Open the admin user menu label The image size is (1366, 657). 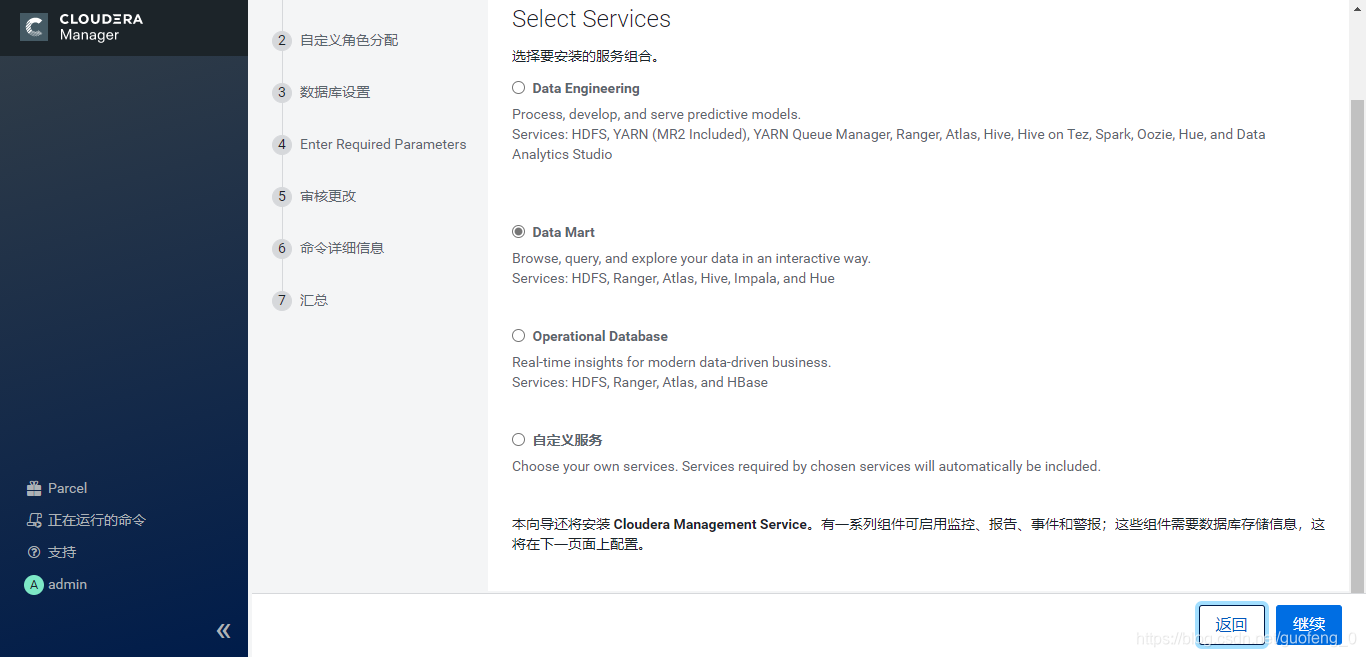(68, 584)
